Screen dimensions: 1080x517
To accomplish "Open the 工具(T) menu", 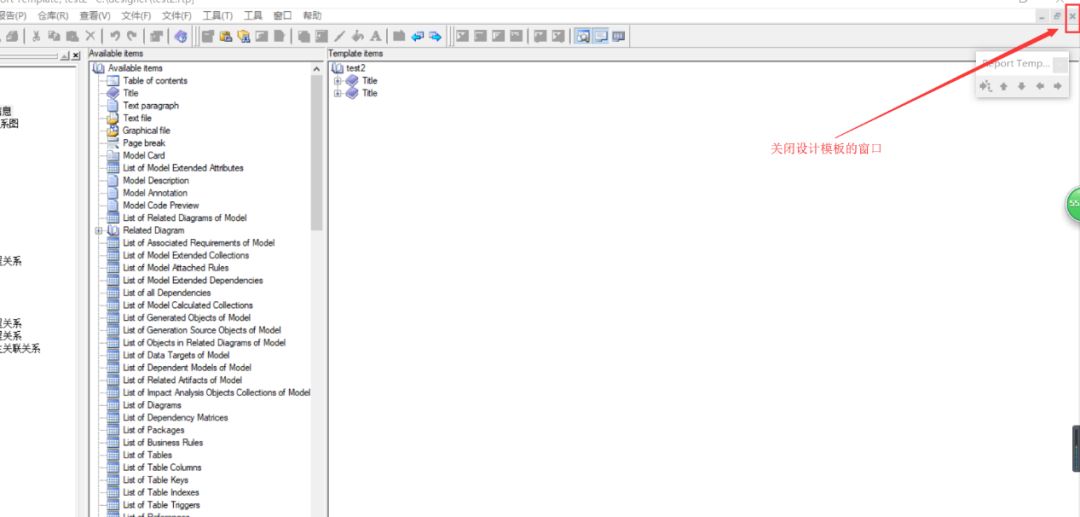I will click(218, 15).
